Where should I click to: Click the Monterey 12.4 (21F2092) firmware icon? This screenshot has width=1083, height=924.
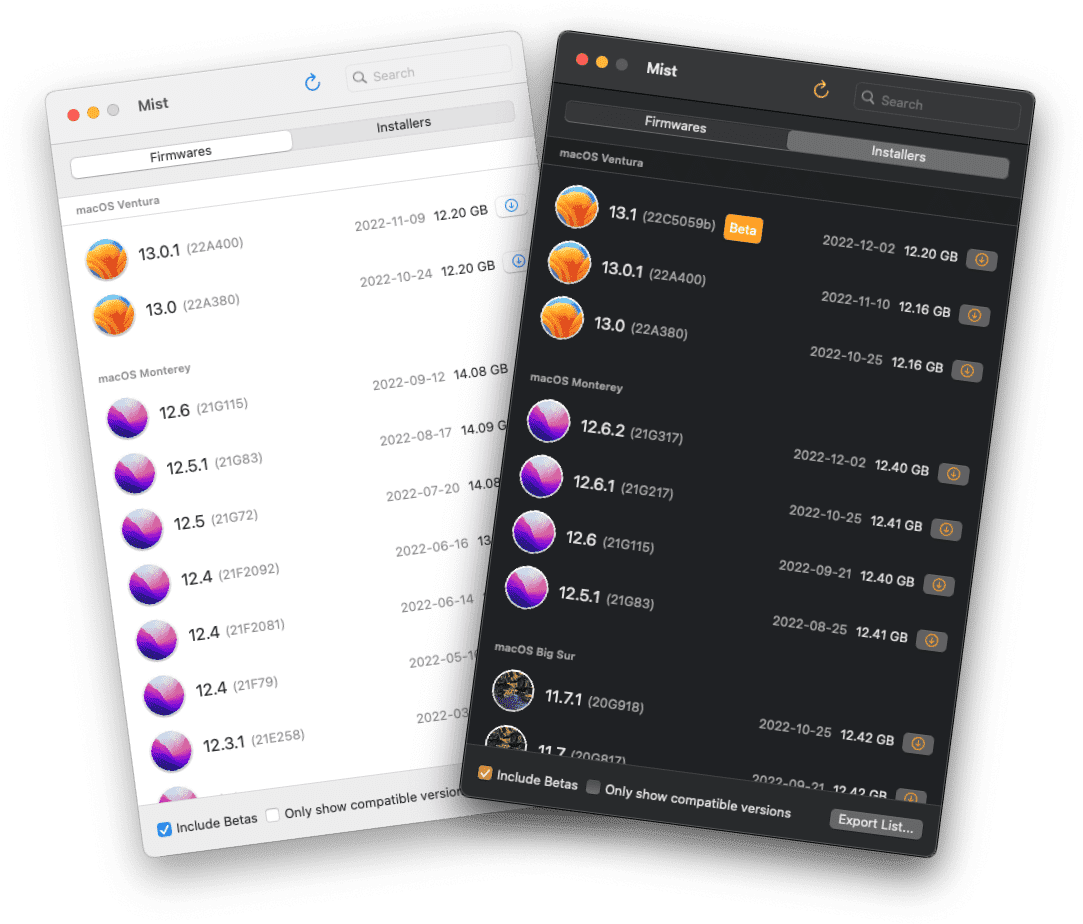click(150, 585)
